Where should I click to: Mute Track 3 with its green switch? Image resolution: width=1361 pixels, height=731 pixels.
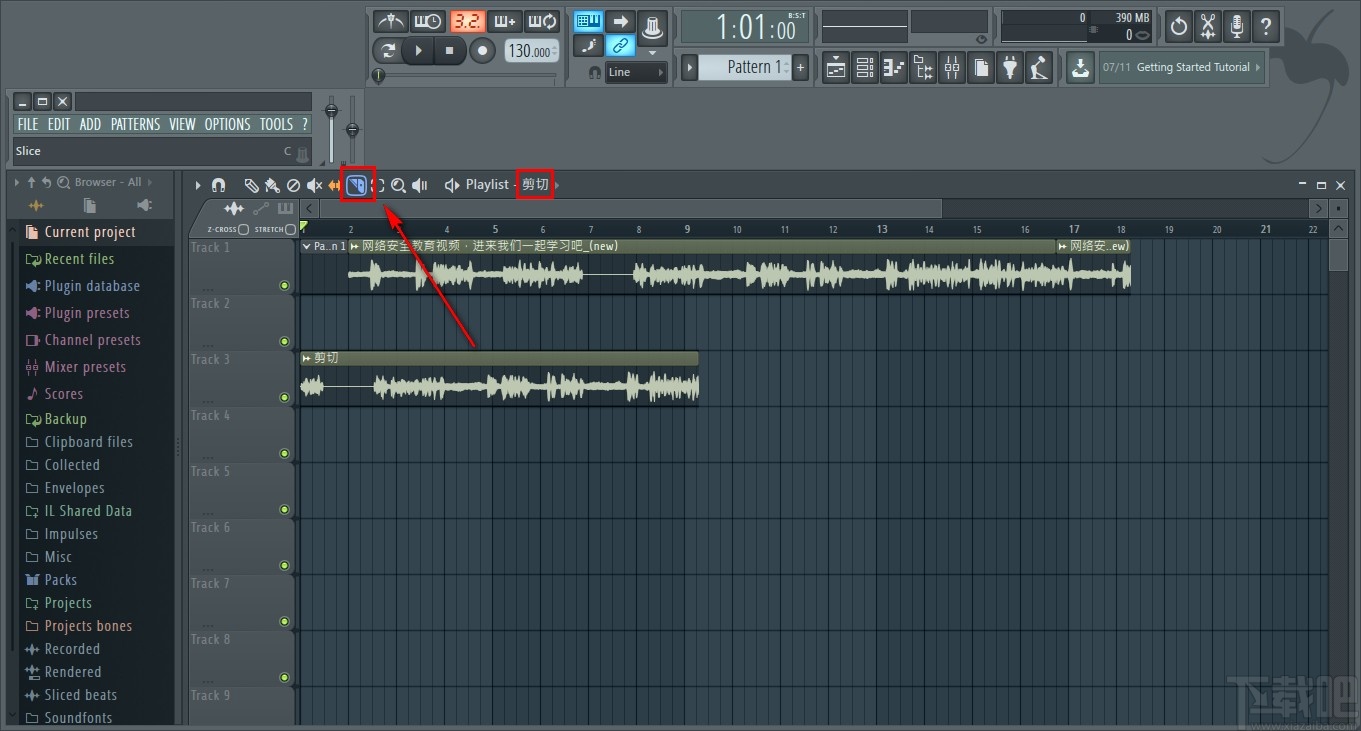click(x=284, y=398)
